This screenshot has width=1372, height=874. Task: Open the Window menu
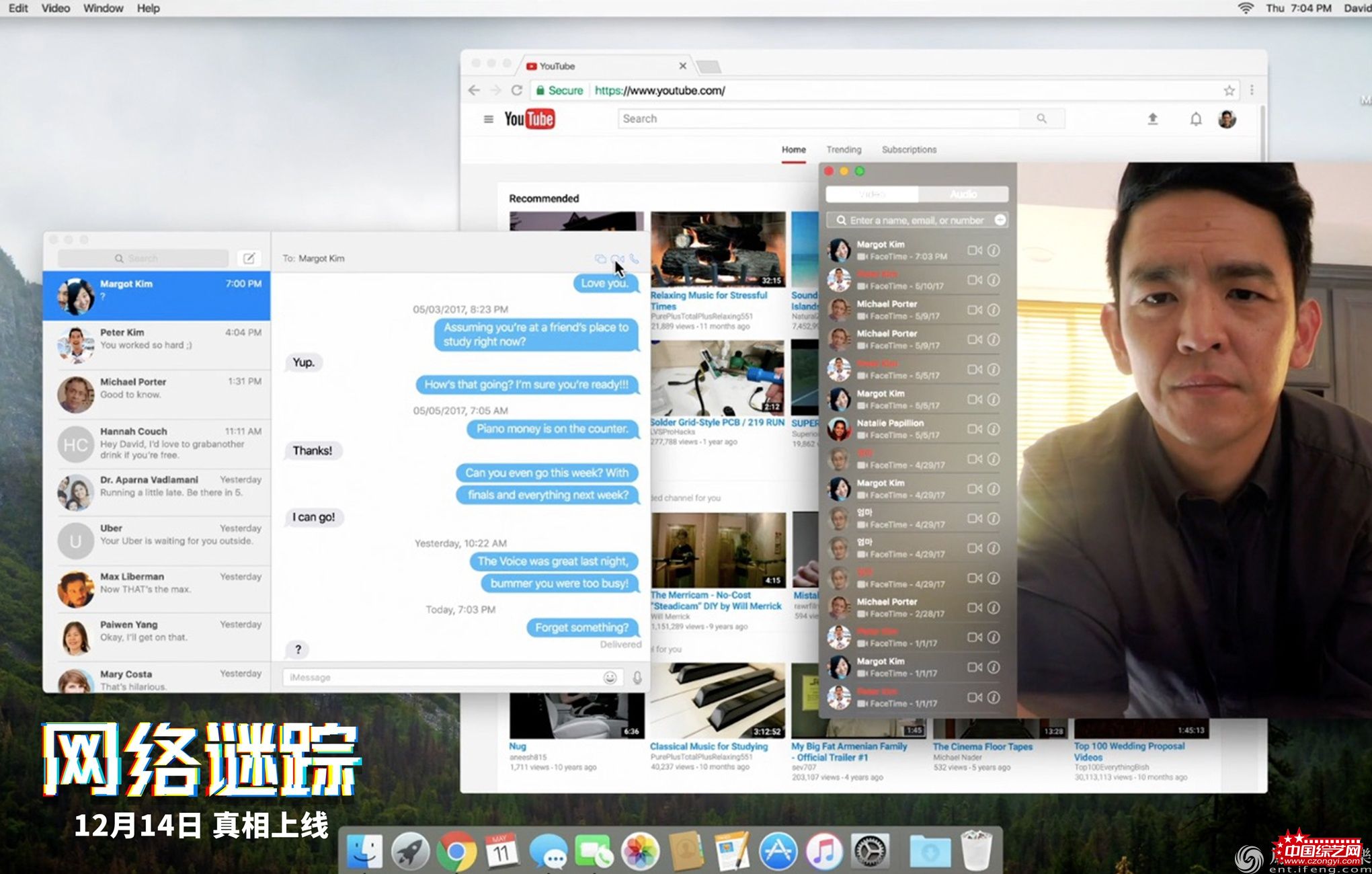click(103, 8)
